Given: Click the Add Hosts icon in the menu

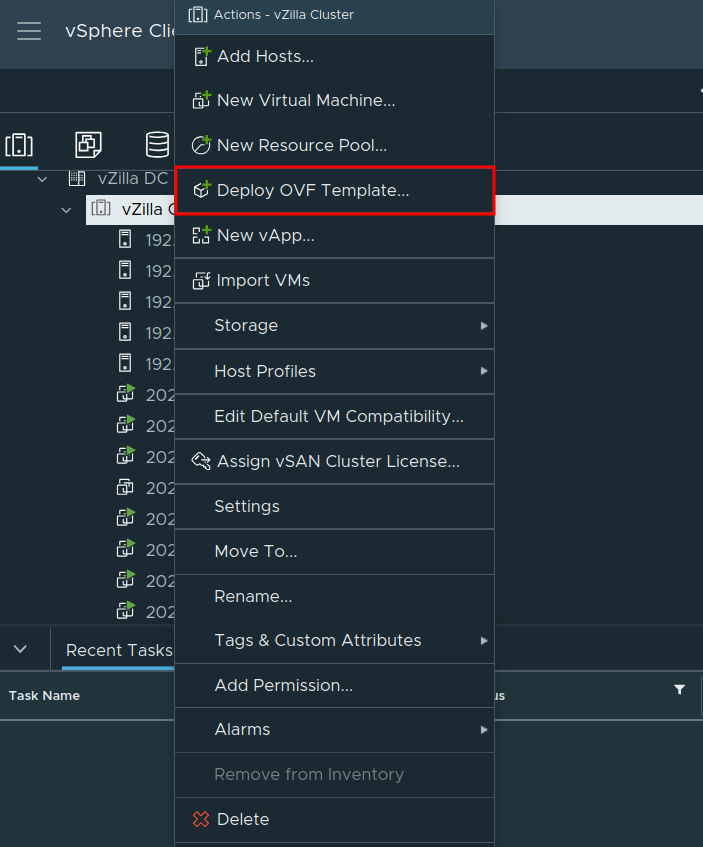Looking at the screenshot, I should coord(202,56).
